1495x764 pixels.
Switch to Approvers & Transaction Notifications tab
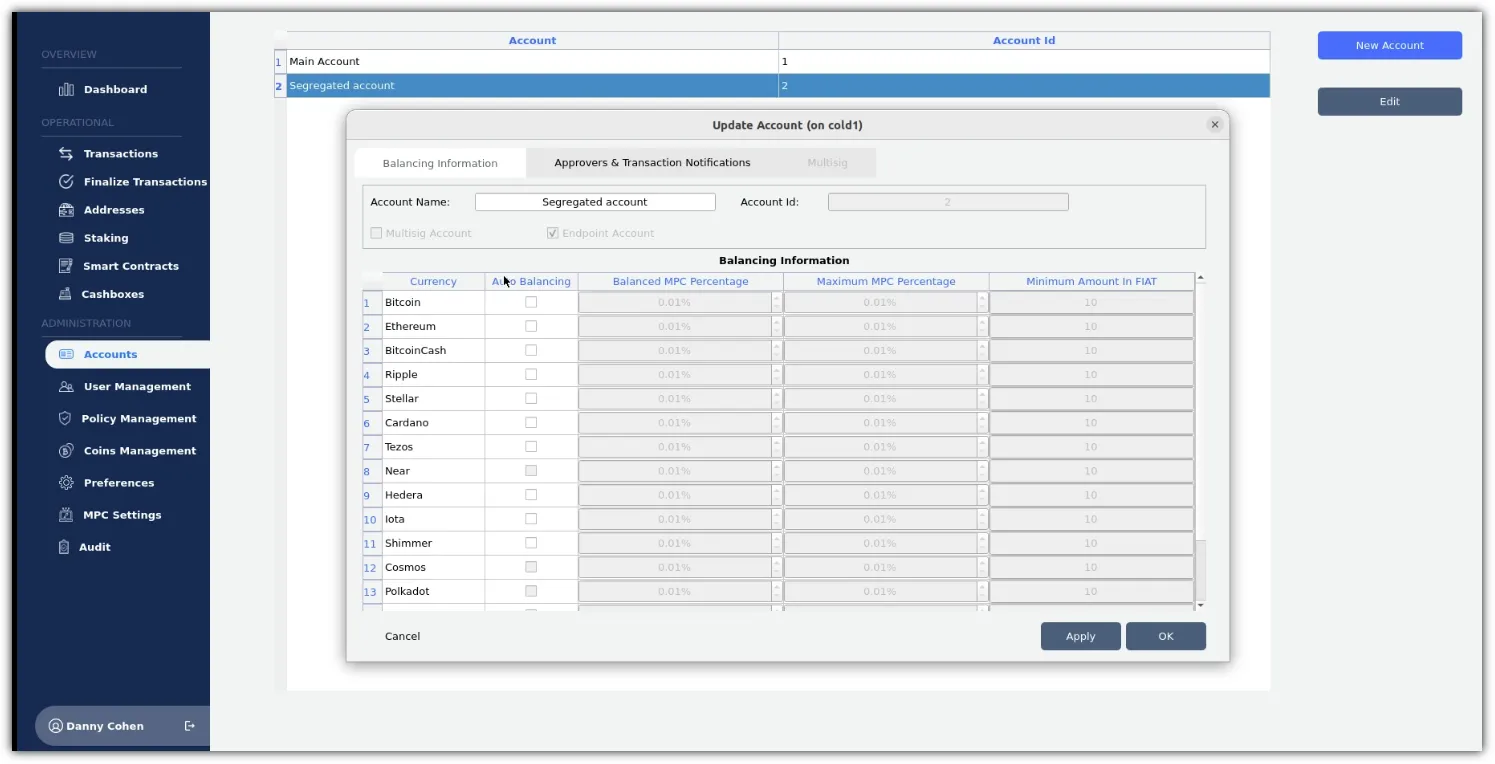click(652, 163)
